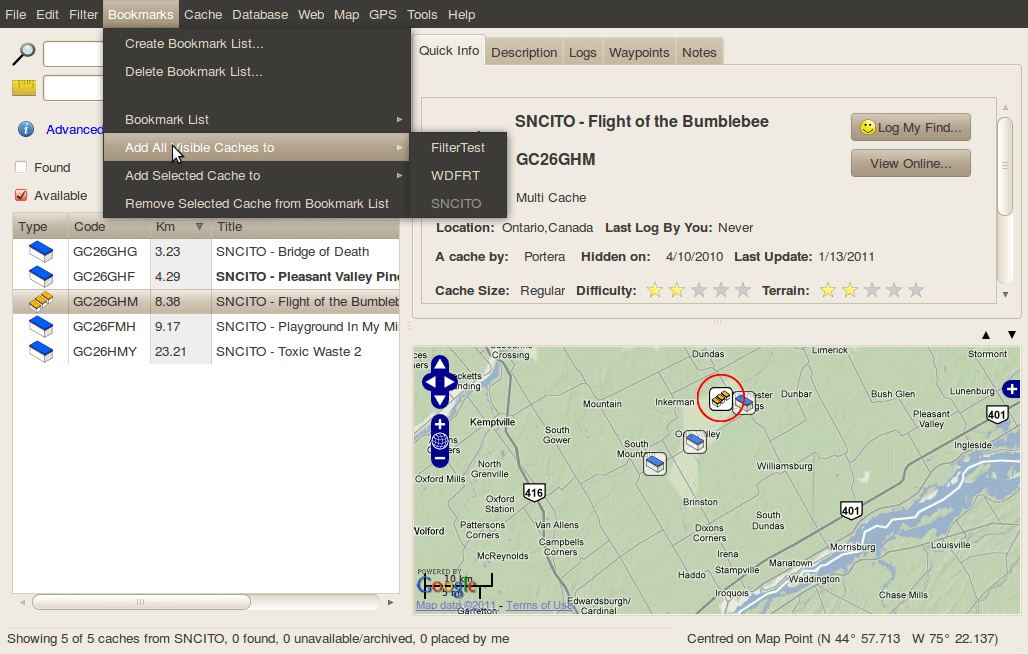Click the Km column sort arrow
This screenshot has width=1028, height=654.
click(199, 226)
